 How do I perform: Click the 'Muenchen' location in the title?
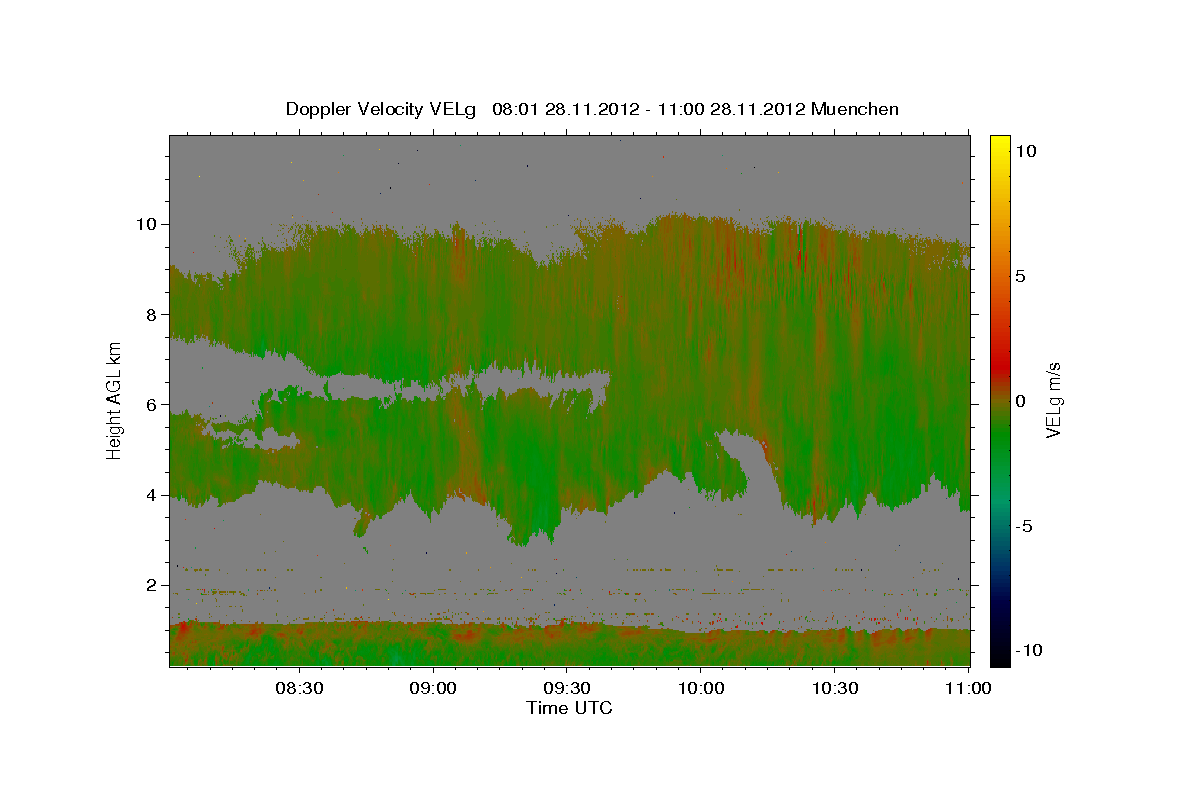coord(855,109)
